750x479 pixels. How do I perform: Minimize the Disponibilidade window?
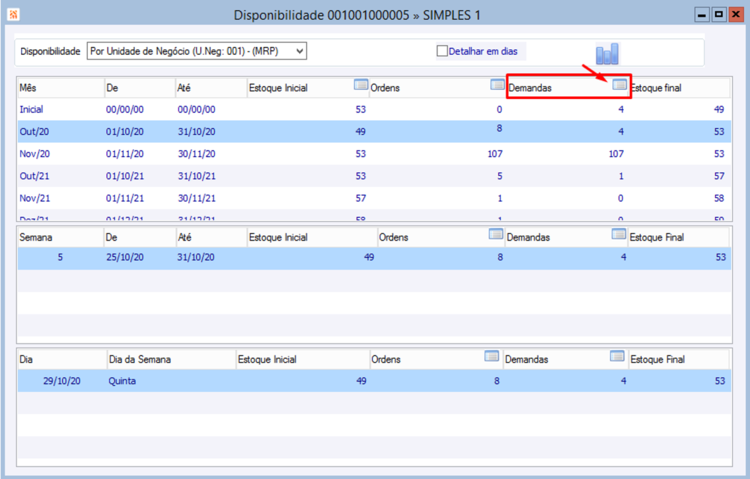click(x=702, y=15)
